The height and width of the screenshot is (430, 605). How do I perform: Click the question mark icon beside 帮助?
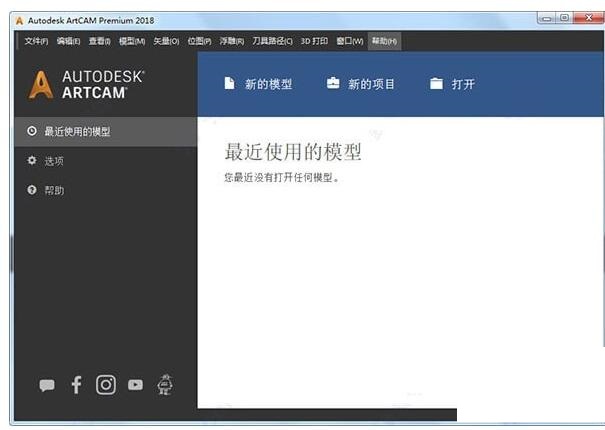(x=32, y=190)
